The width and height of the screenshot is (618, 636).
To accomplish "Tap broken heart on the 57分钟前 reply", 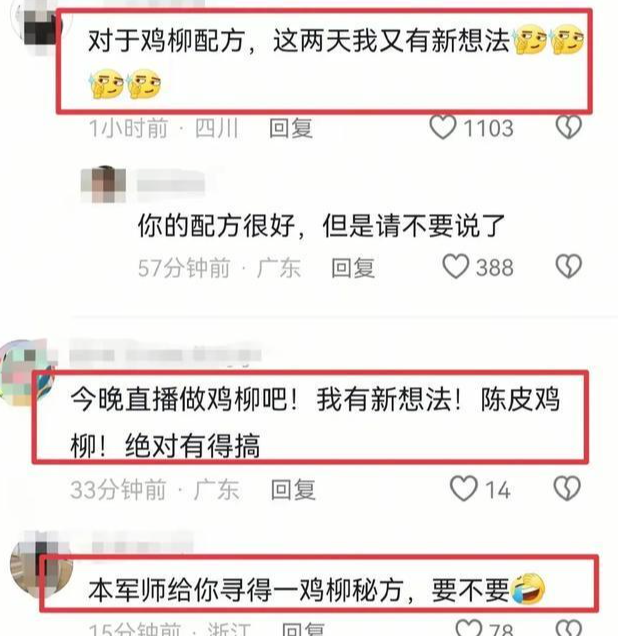I will (x=569, y=266).
